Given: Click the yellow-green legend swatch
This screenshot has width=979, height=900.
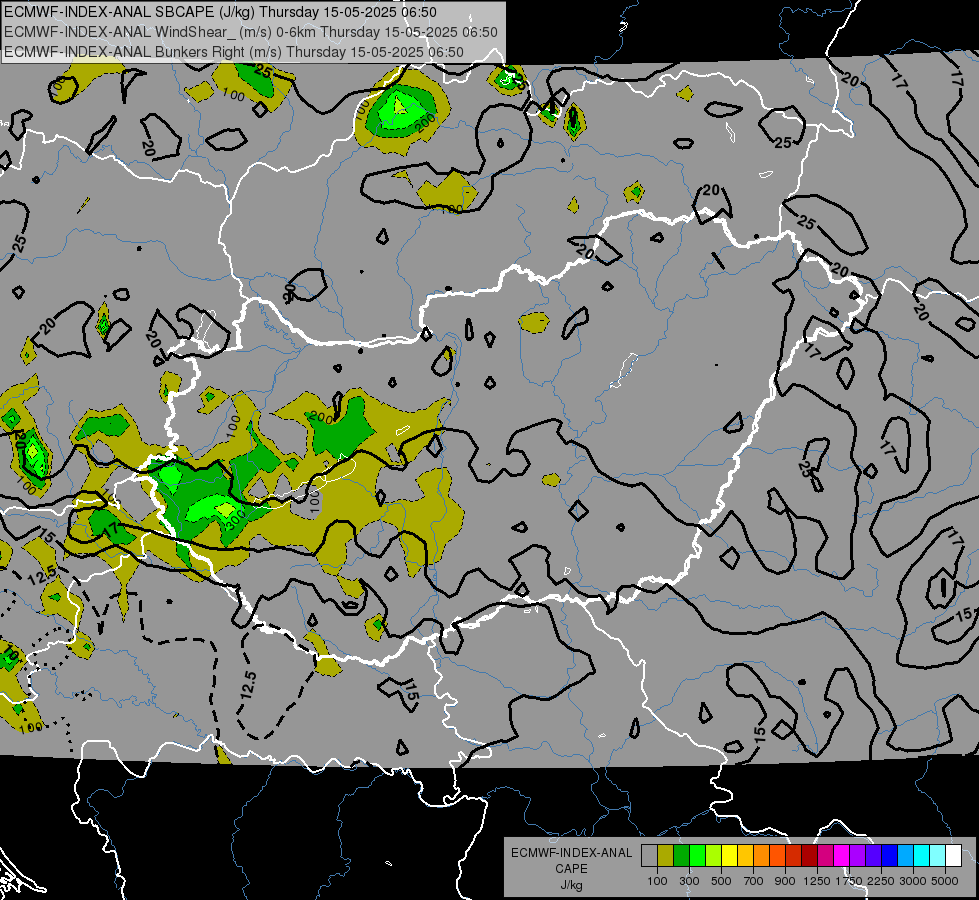Looking at the screenshot, I should coord(714,855).
